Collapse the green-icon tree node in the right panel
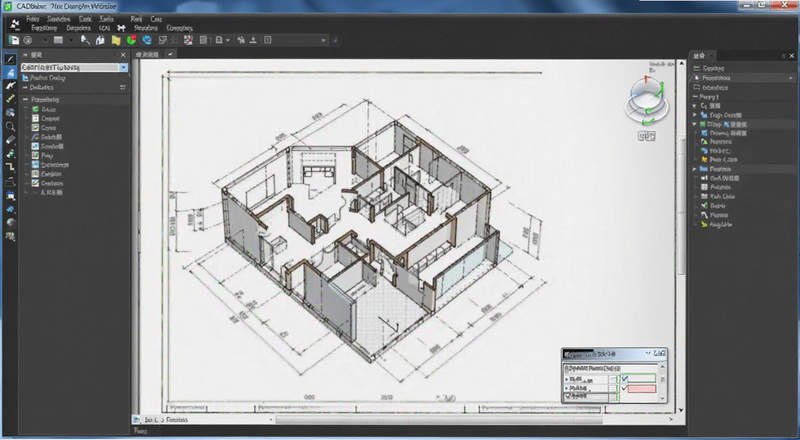 pos(694,124)
